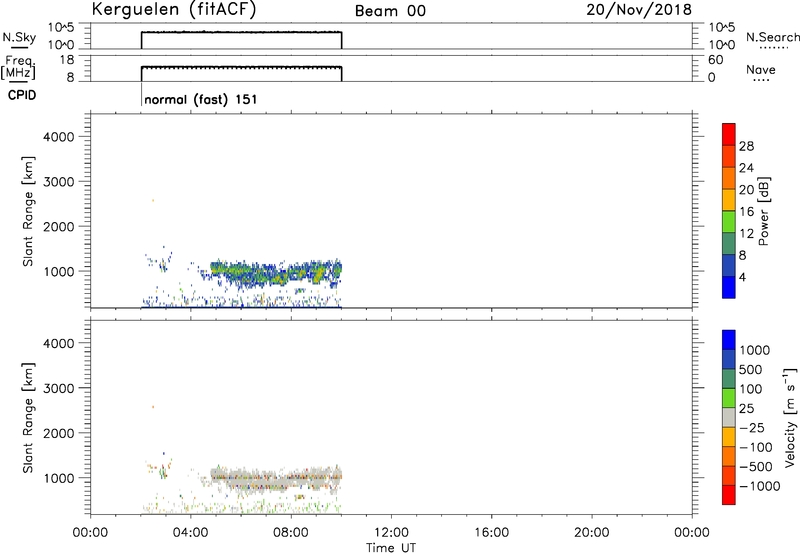The width and height of the screenshot is (800, 554).
Task: Select the red top segment of Power colorbar
Action: 729,134
